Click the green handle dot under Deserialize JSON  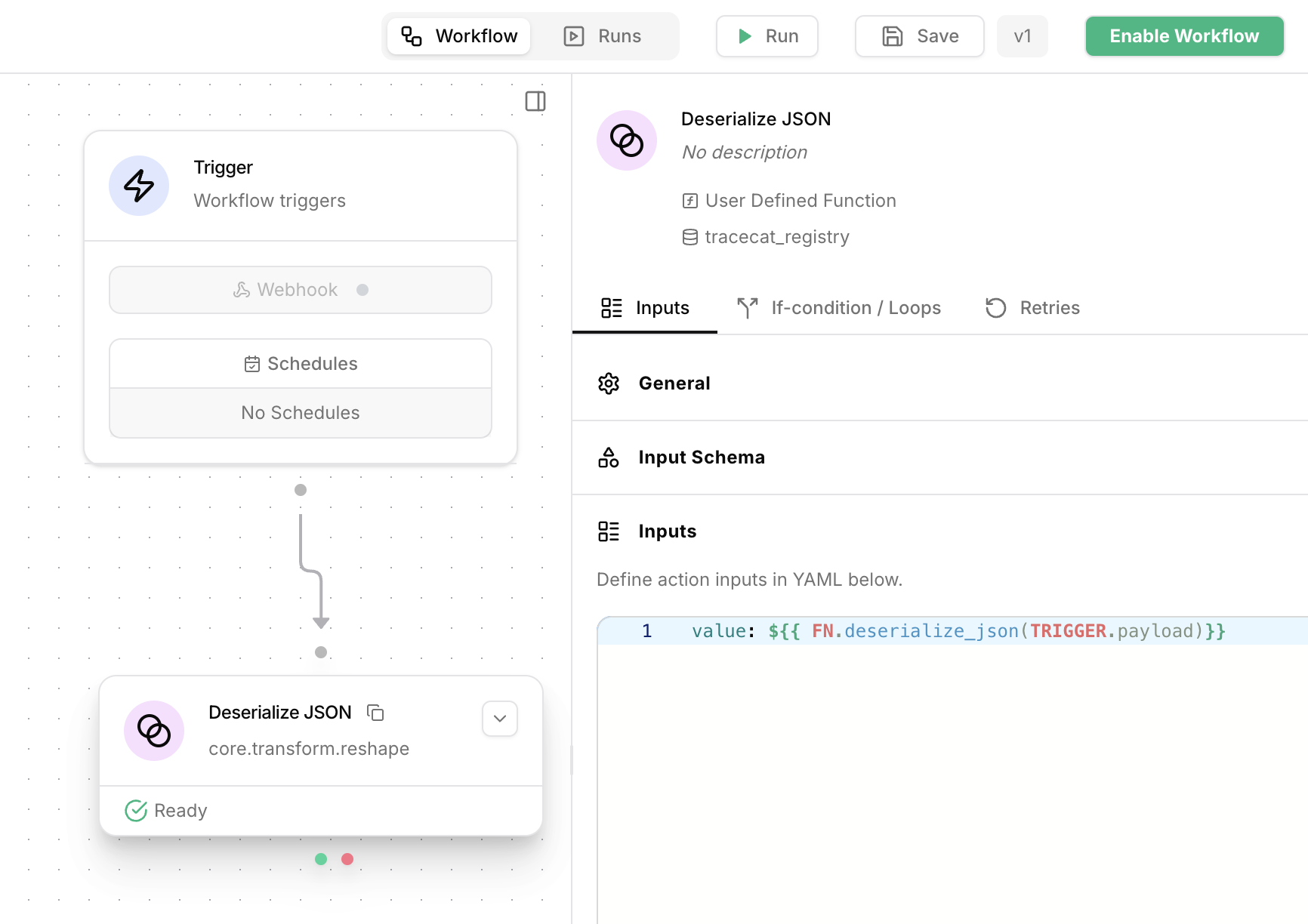pos(321,859)
